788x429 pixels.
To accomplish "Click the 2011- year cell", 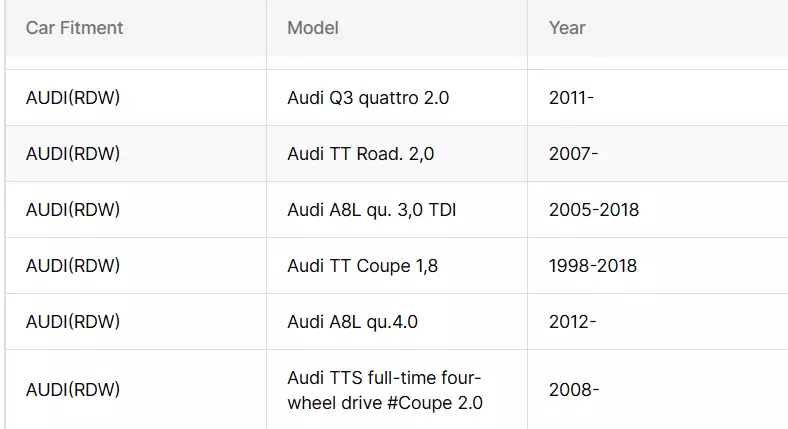I will coord(571,98).
